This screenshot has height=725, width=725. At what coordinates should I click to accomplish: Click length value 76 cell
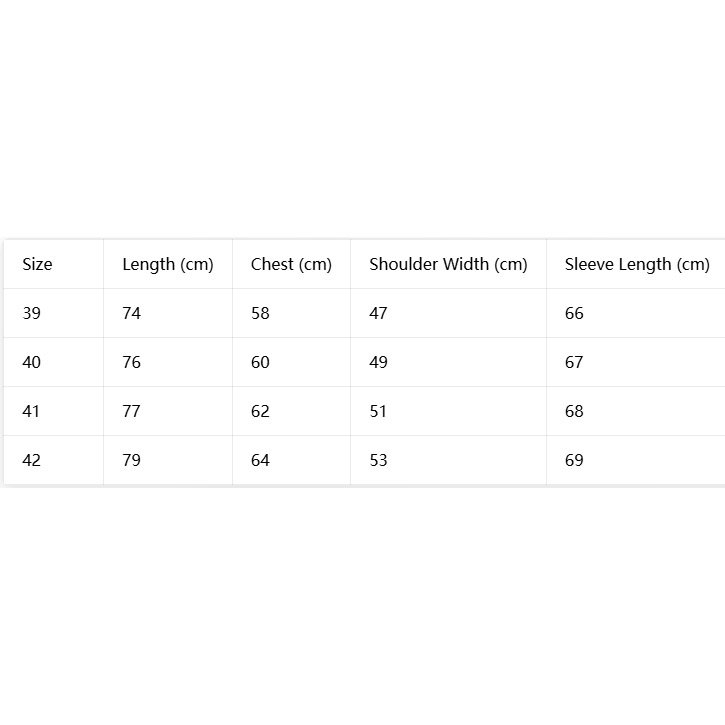pyautogui.click(x=168, y=362)
